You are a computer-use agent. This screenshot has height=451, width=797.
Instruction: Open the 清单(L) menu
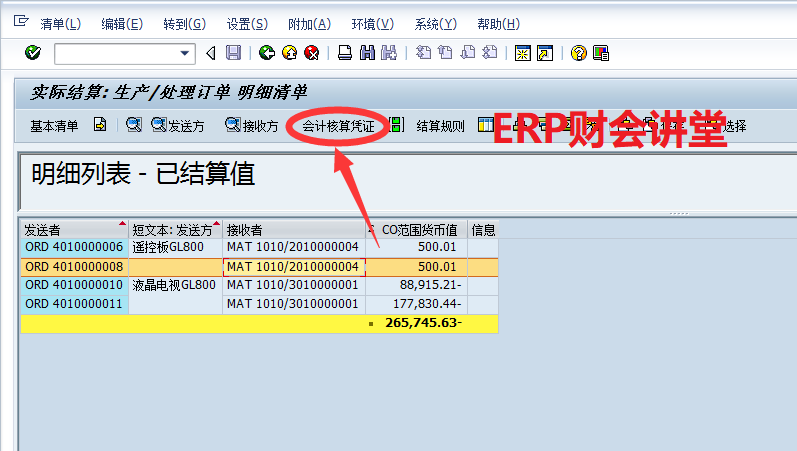[x=60, y=24]
